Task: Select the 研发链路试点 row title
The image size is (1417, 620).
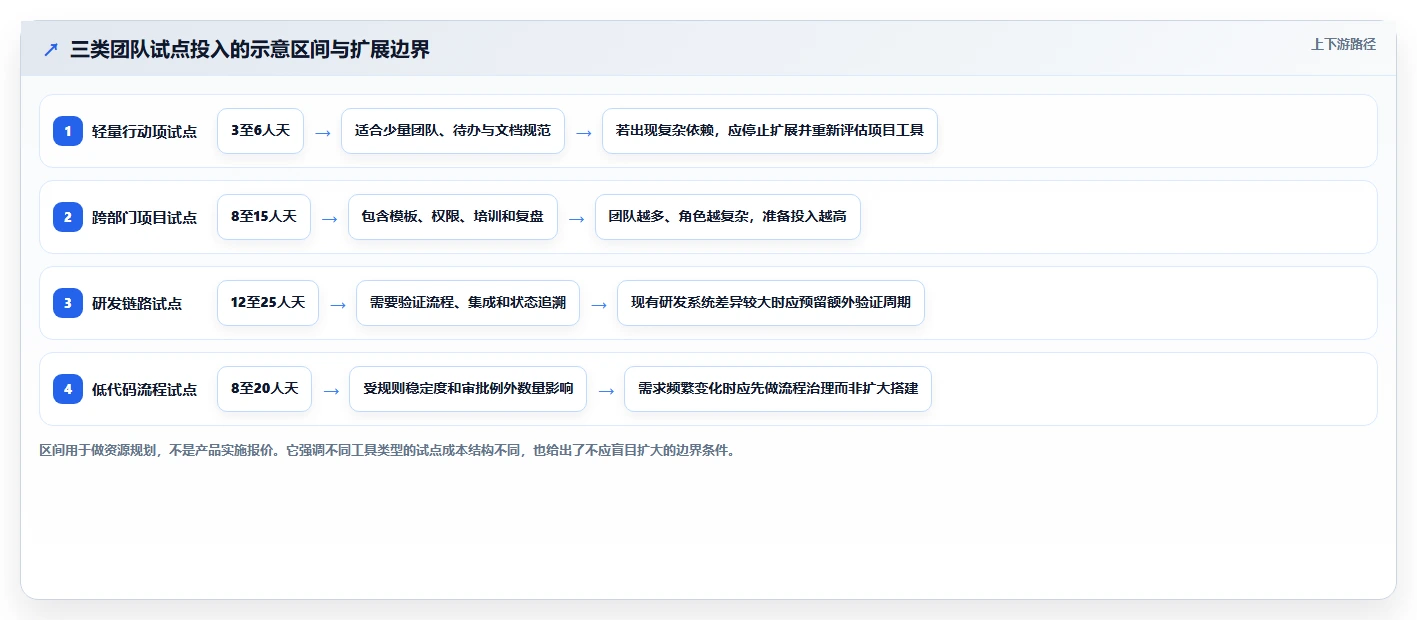Action: (x=137, y=303)
